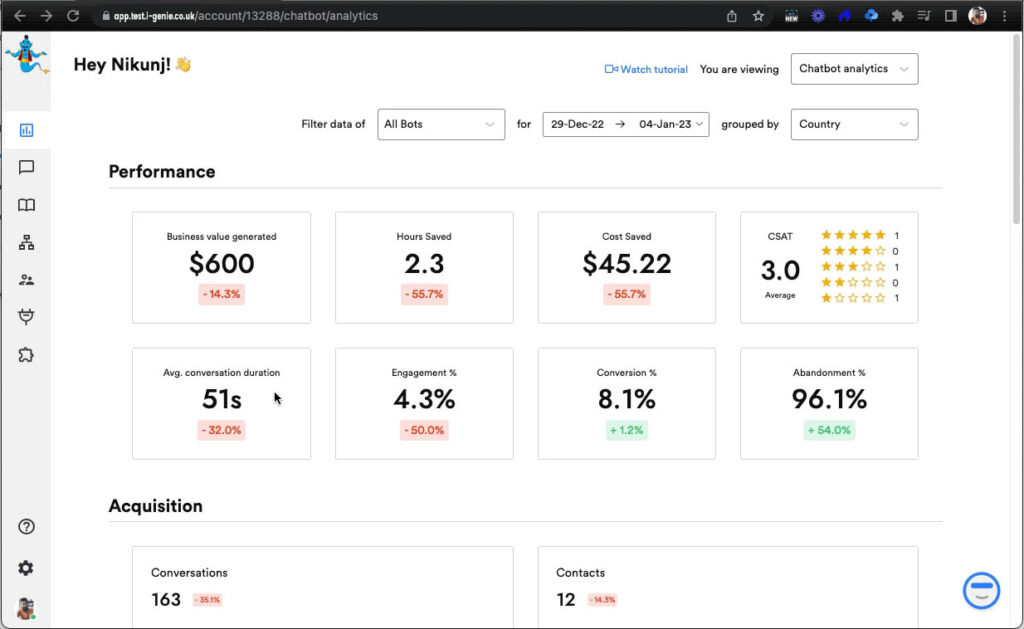The height and width of the screenshot is (629, 1024).
Task: Open the analytics chart icon in sidebar
Action: (x=26, y=130)
